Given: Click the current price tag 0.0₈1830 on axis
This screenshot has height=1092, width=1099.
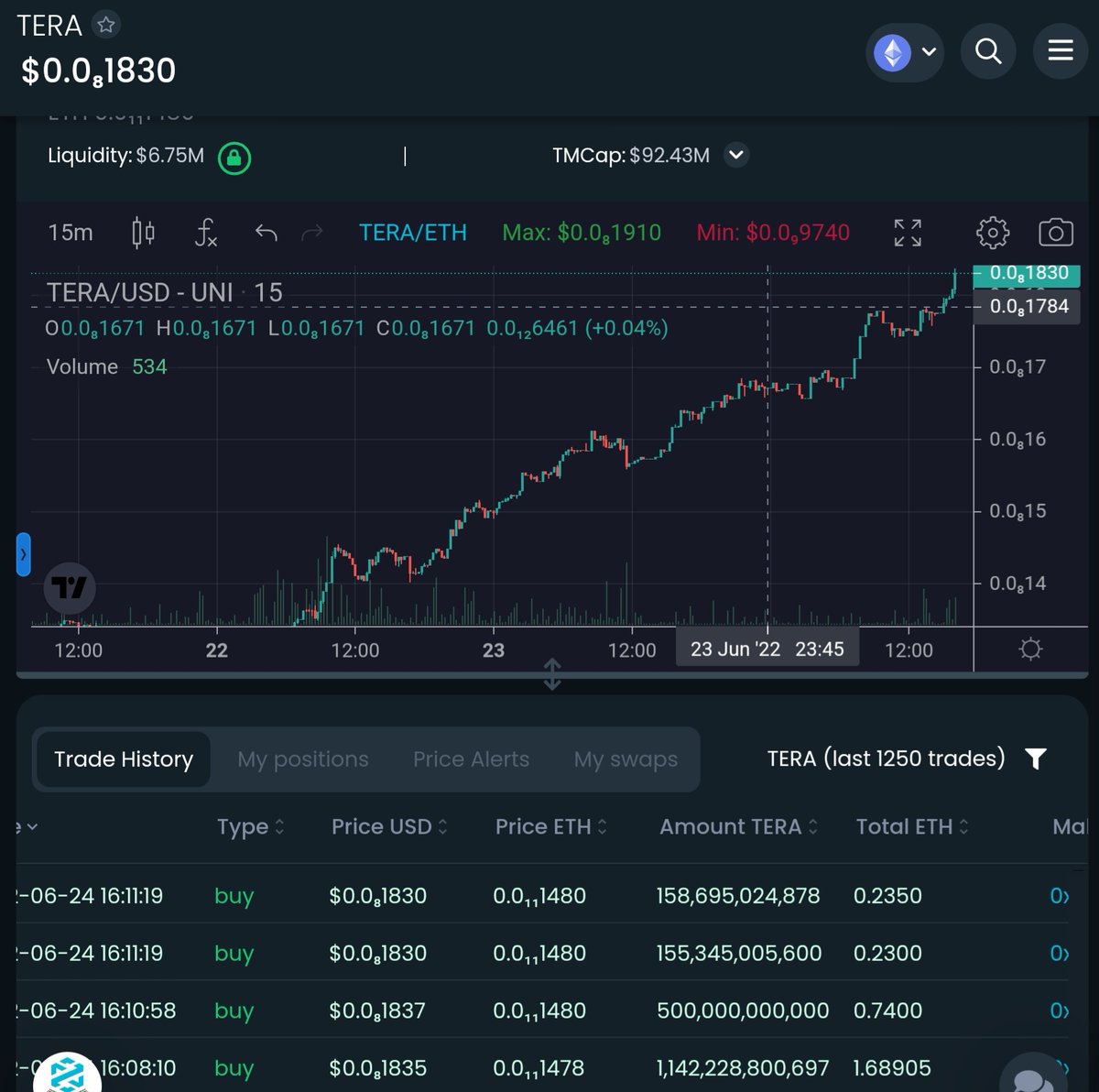Looking at the screenshot, I should click(x=1028, y=273).
